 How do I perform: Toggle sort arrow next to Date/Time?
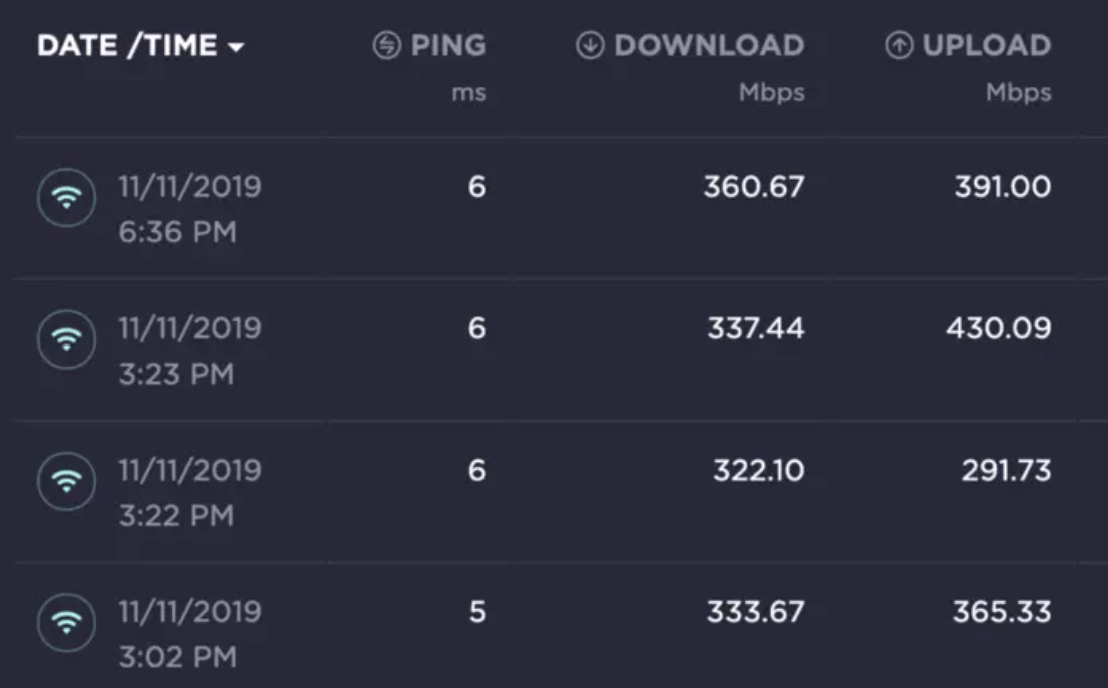point(236,47)
